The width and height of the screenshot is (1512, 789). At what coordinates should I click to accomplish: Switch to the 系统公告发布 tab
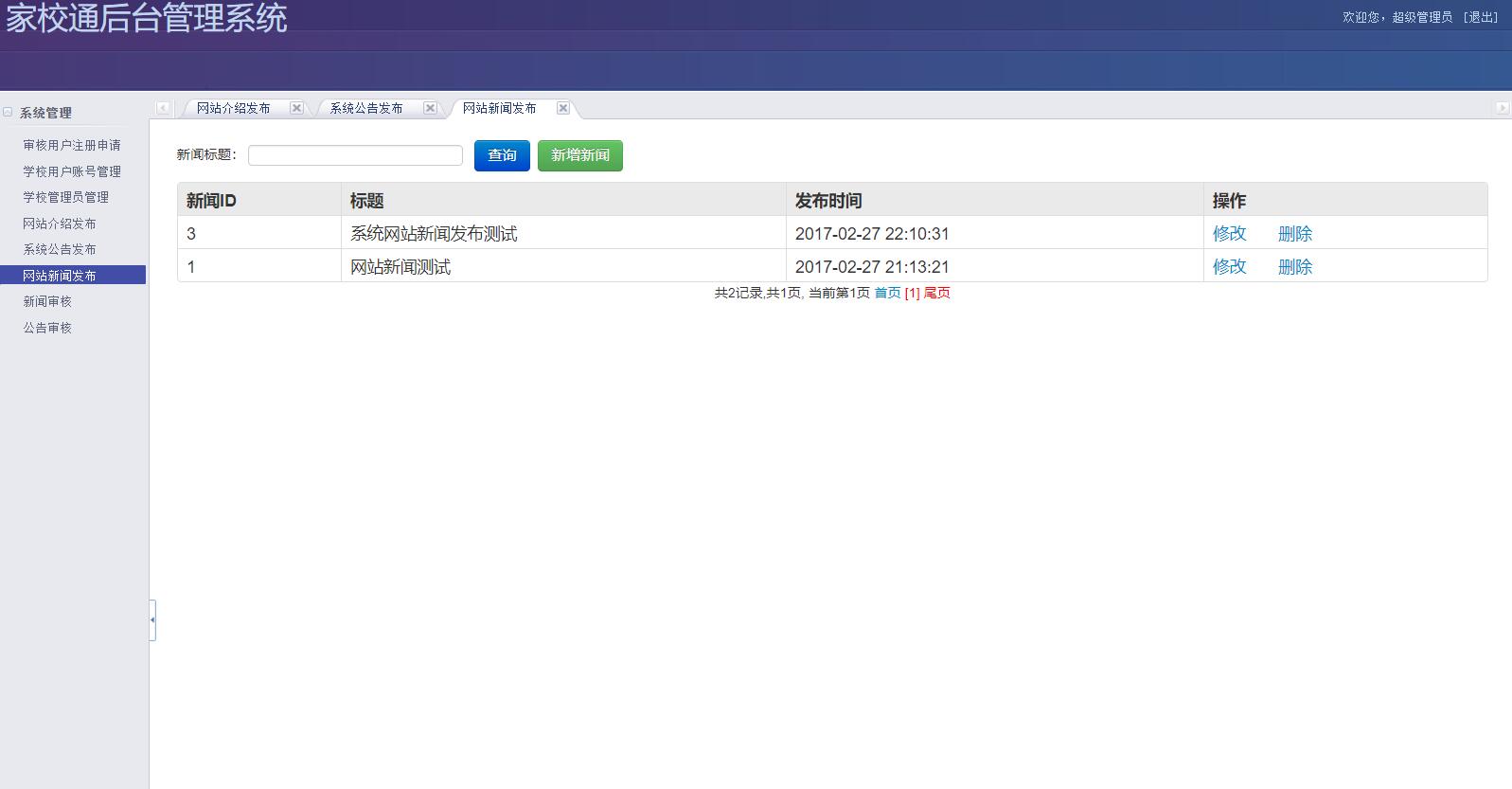point(366,108)
